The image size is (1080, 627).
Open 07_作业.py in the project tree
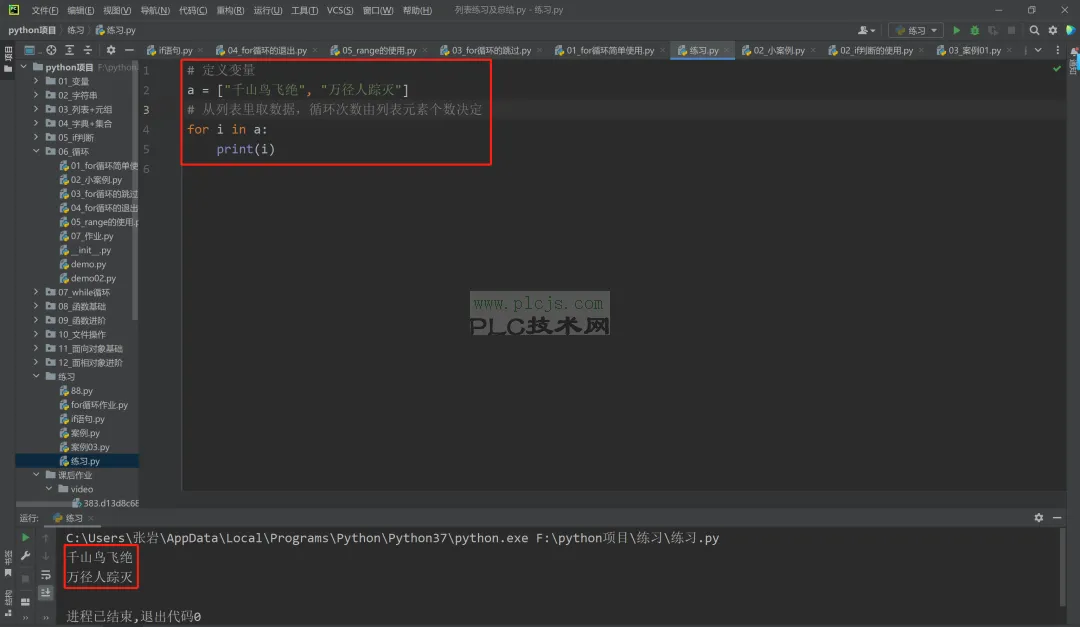[x=92, y=236]
